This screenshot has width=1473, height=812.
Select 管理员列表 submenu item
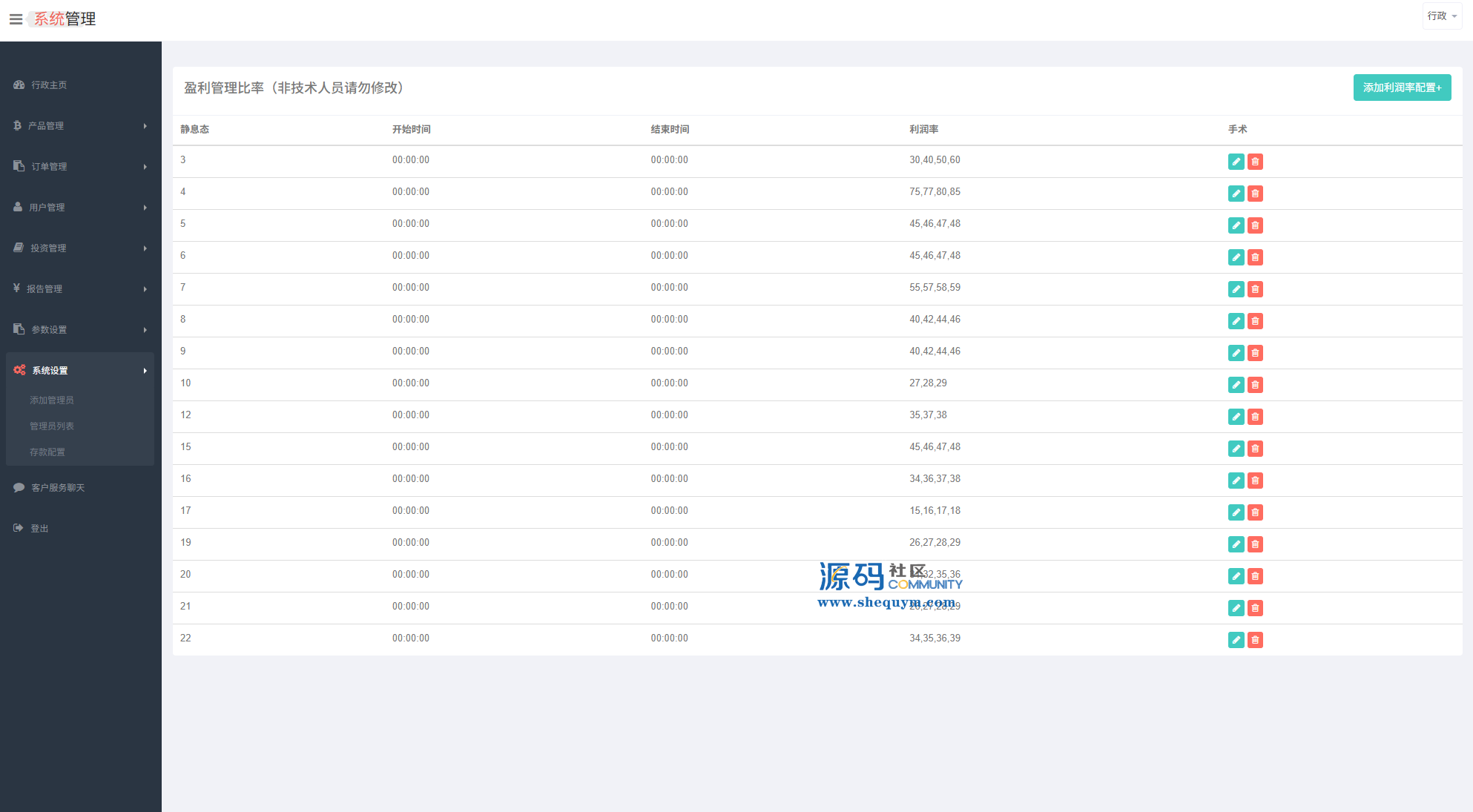(52, 426)
